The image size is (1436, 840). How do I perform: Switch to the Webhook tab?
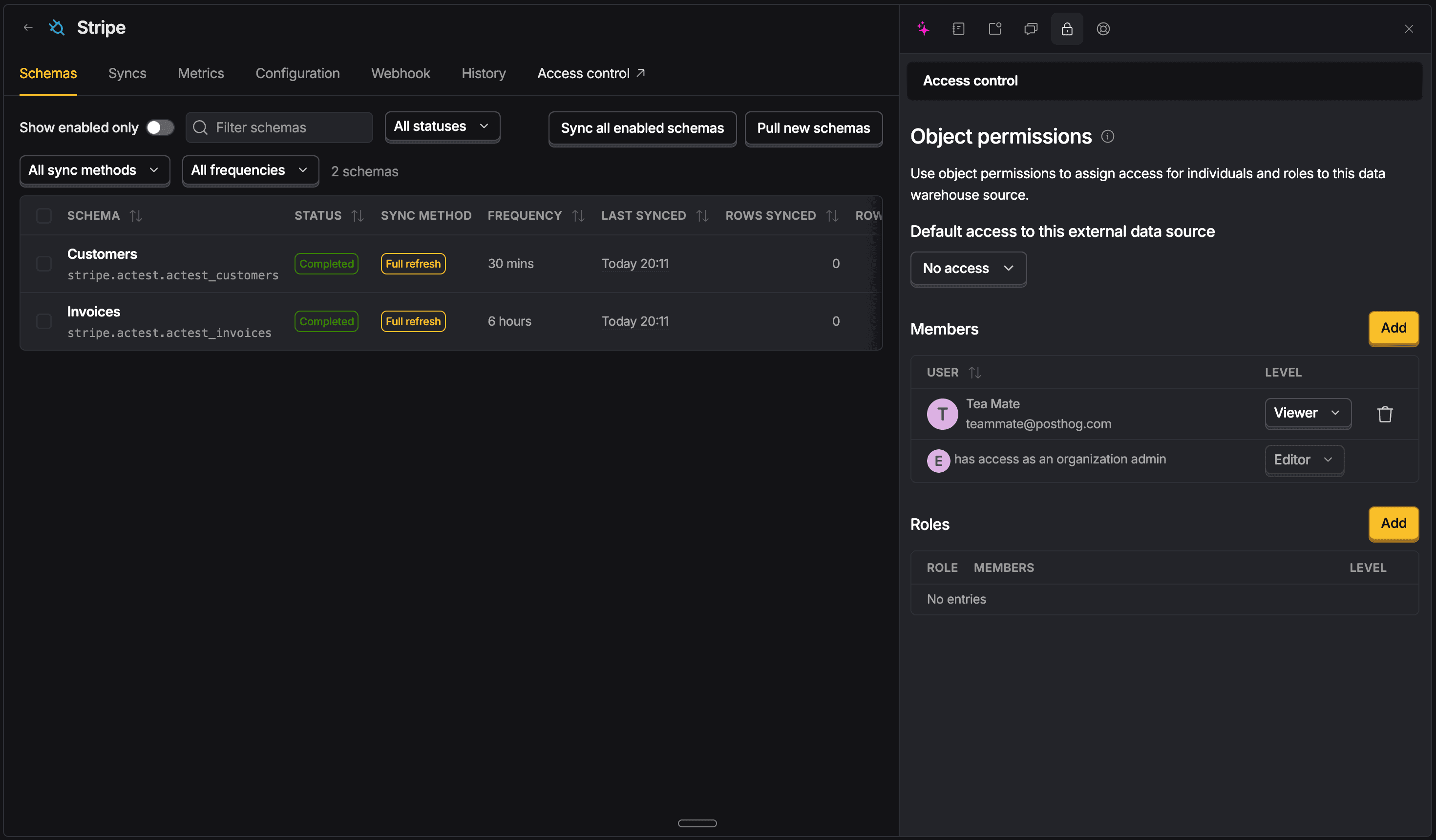pyautogui.click(x=401, y=74)
